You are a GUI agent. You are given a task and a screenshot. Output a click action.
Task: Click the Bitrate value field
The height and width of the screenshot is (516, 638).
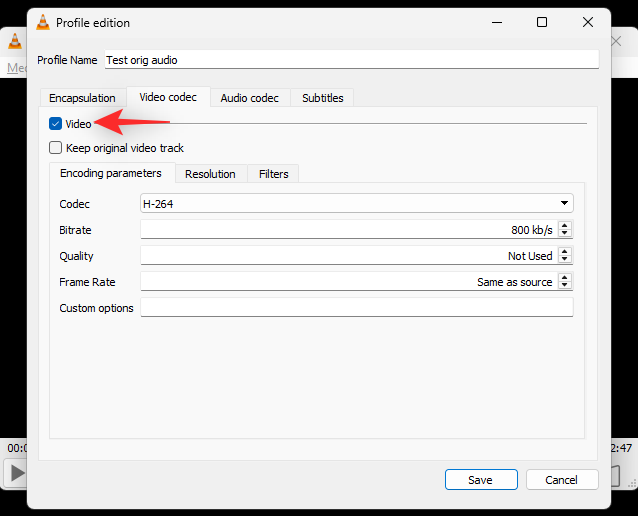[349, 230]
